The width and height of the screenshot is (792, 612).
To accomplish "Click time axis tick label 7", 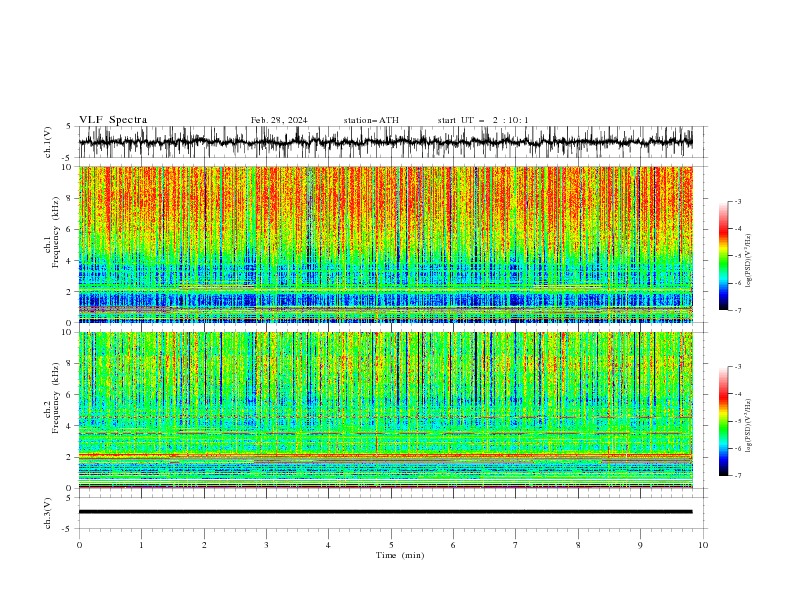I will point(516,545).
